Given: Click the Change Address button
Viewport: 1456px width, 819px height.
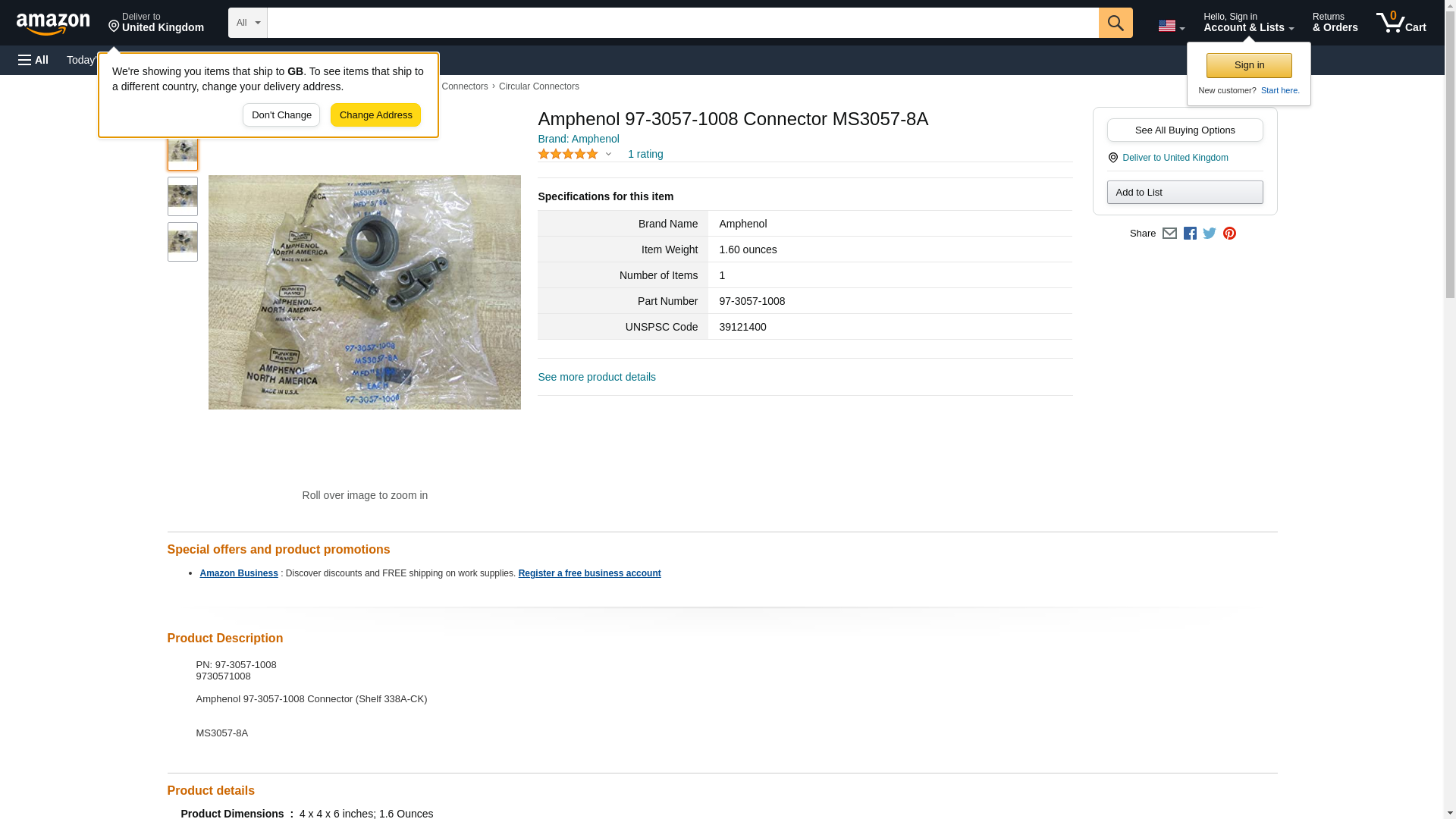Looking at the screenshot, I should pyautogui.click(x=375, y=115).
